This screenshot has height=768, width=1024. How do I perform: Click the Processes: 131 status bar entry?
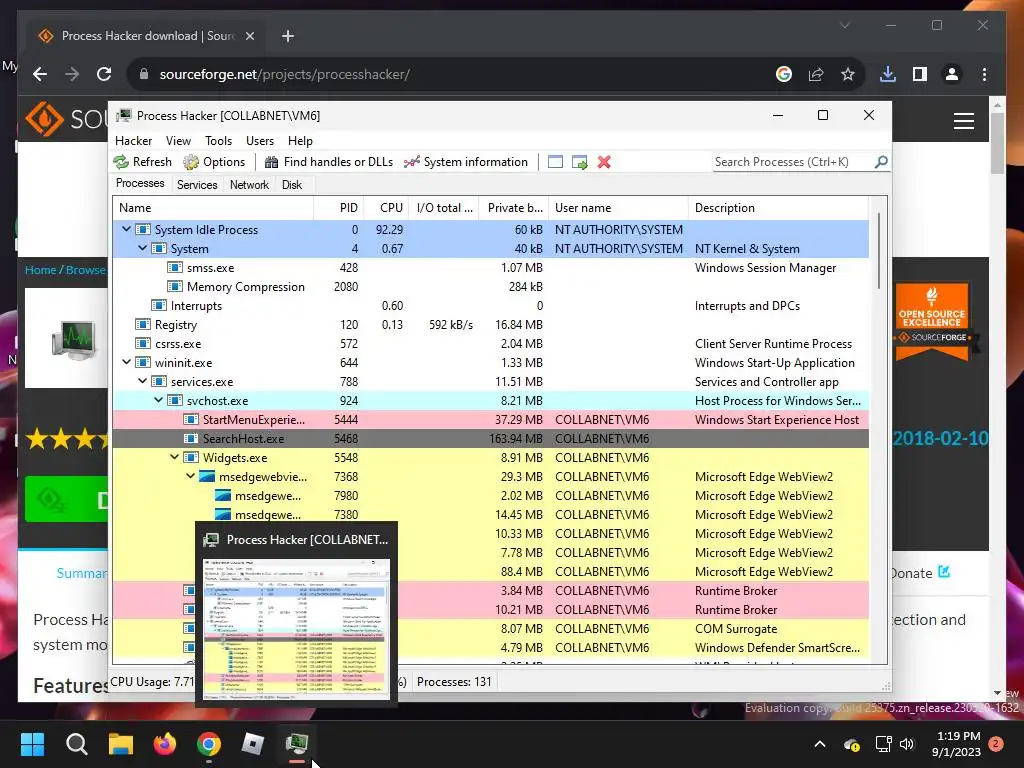pyautogui.click(x=454, y=682)
